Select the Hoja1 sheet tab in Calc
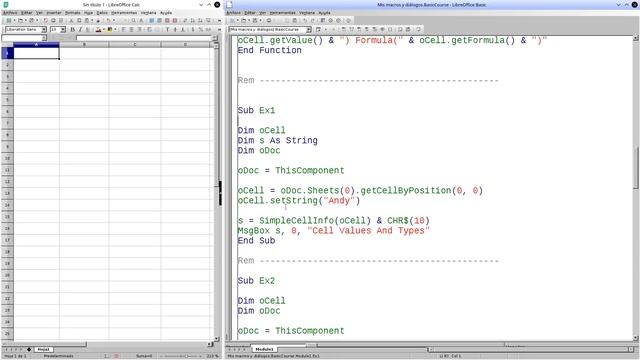 point(43,349)
